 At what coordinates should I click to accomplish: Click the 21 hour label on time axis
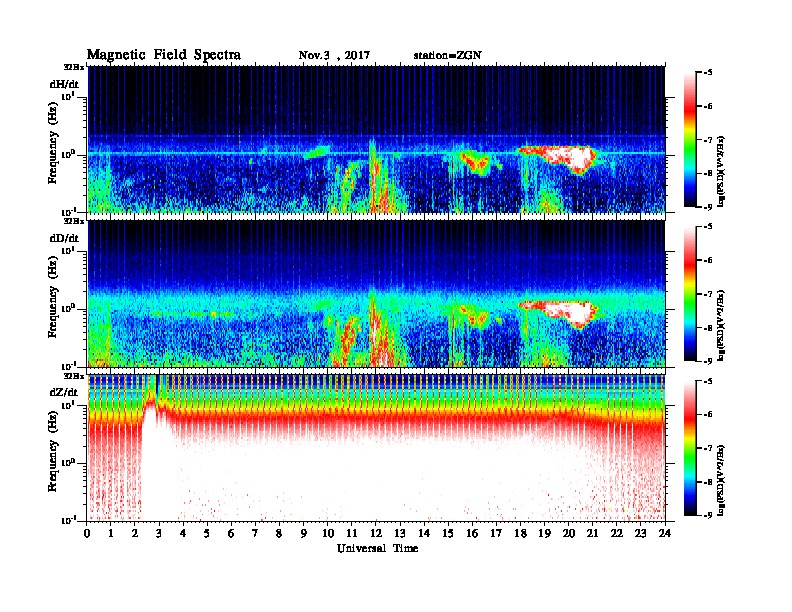coord(593,534)
